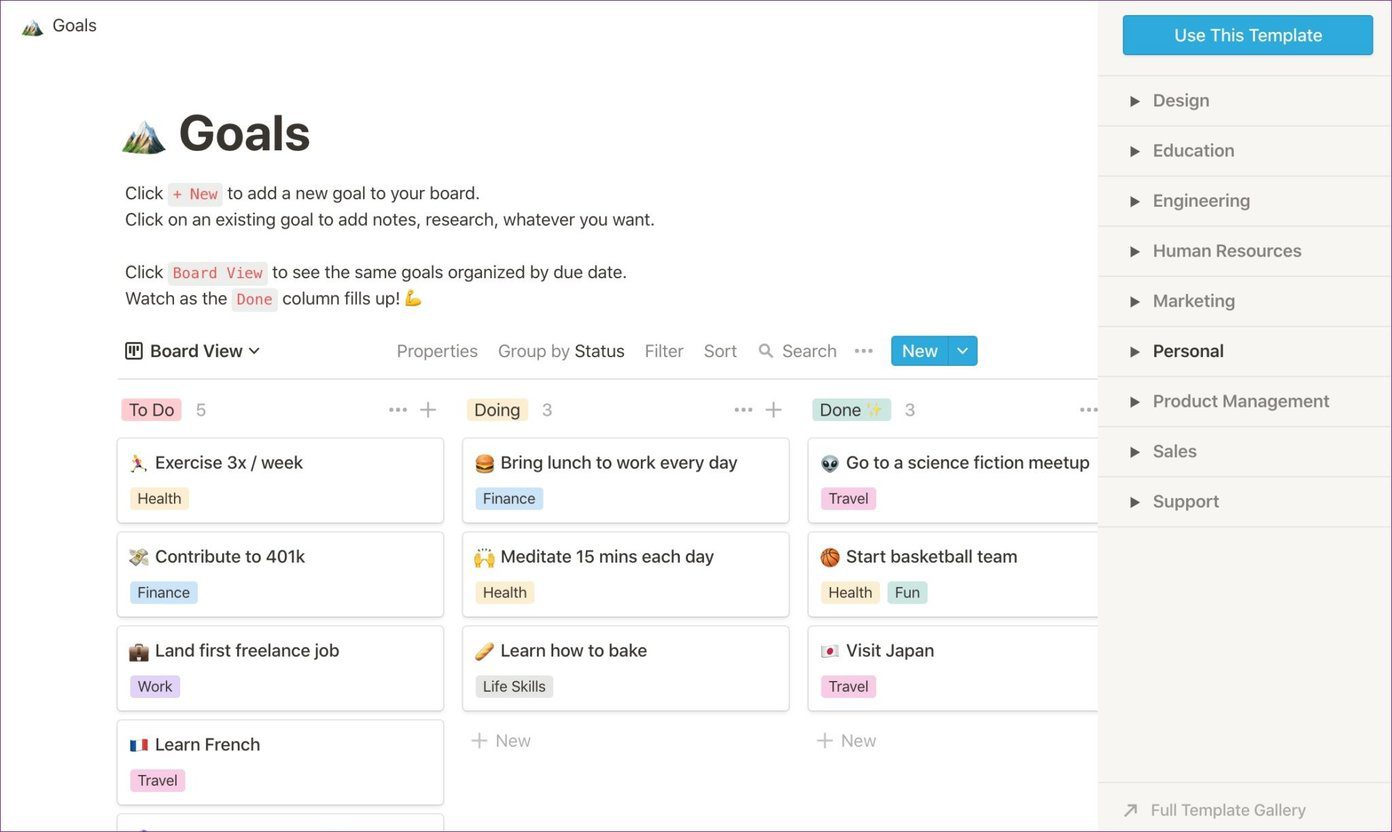Screen dimensions: 1392x832
Task: Click the Health tag on Start basketball team
Action: 850,593
